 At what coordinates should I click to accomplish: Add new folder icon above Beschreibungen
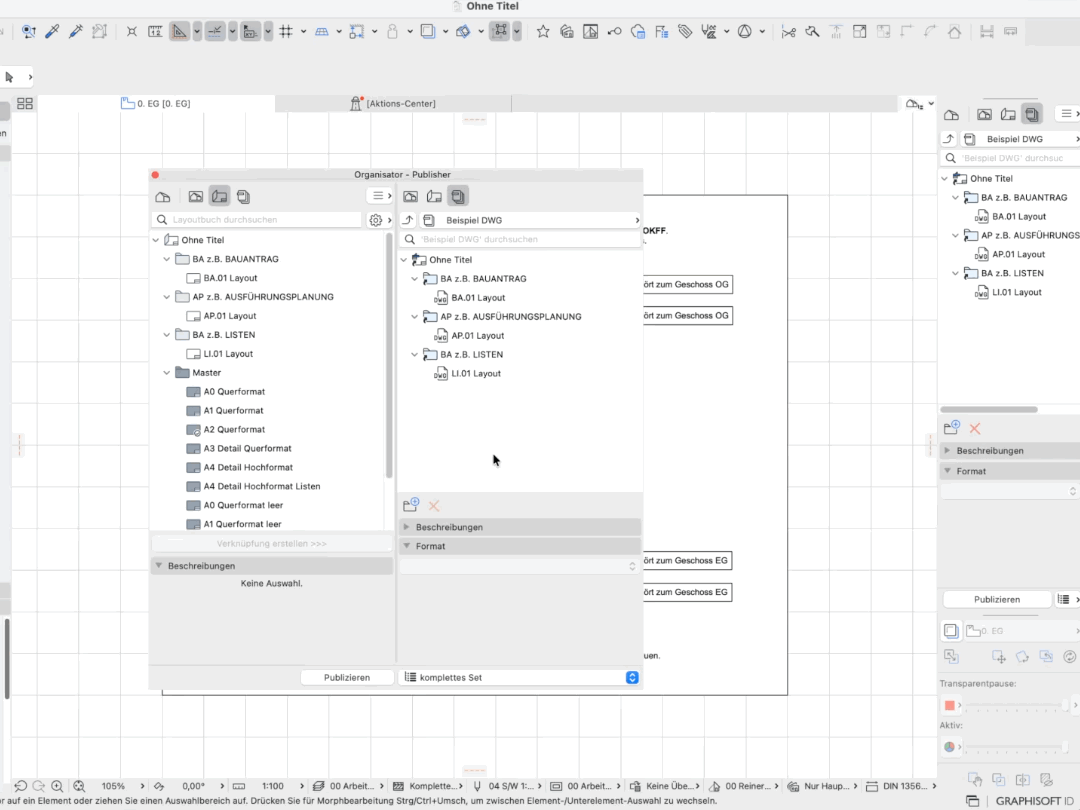411,505
